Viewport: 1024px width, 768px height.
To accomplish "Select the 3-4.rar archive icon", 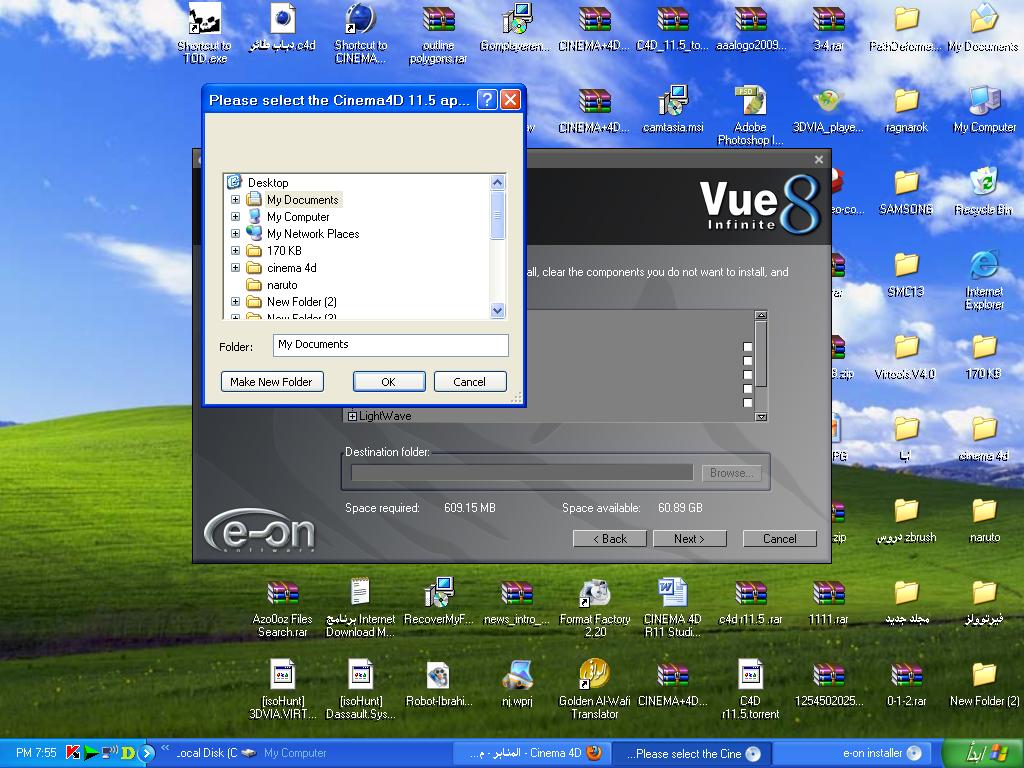I will [828, 27].
